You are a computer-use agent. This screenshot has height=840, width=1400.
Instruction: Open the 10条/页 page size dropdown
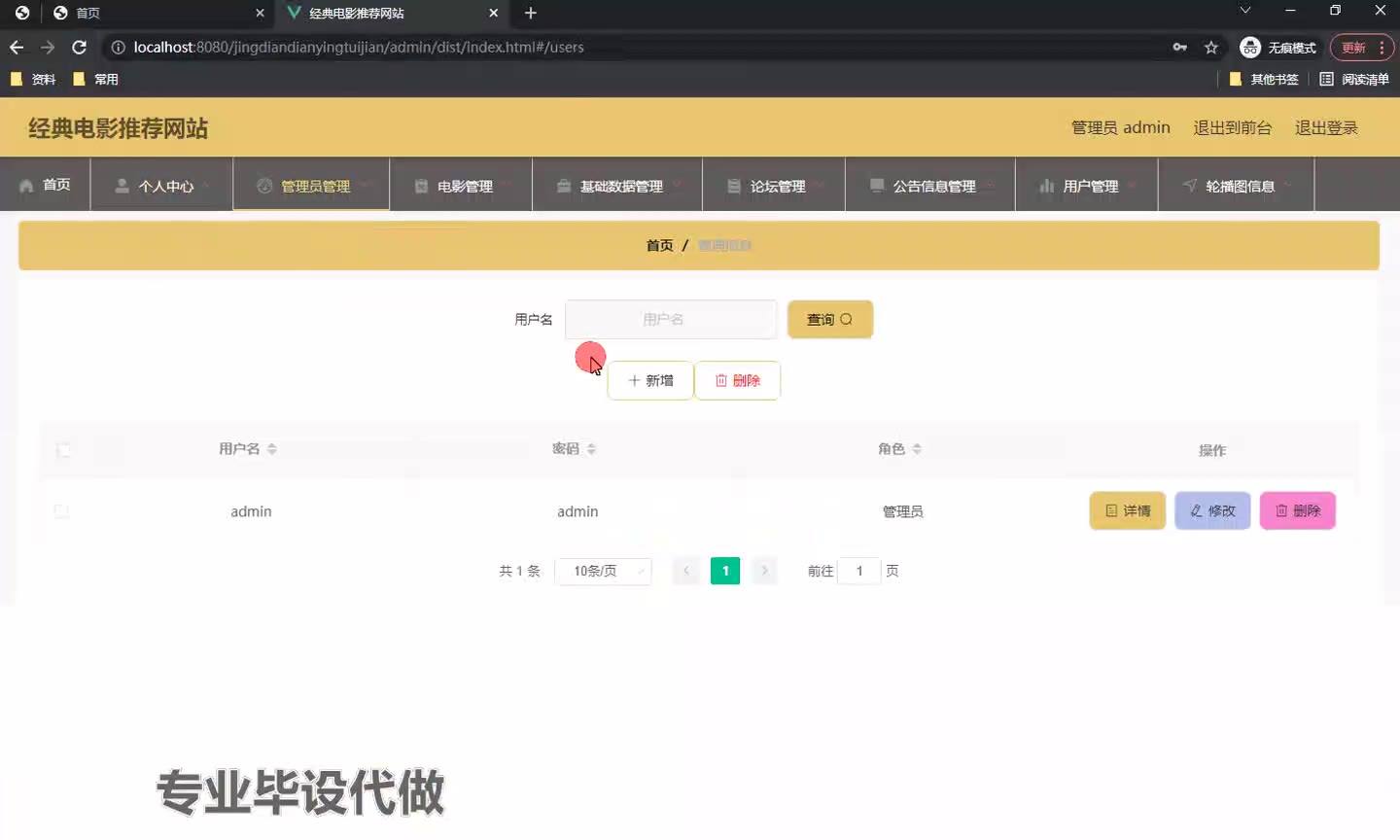[x=603, y=571]
